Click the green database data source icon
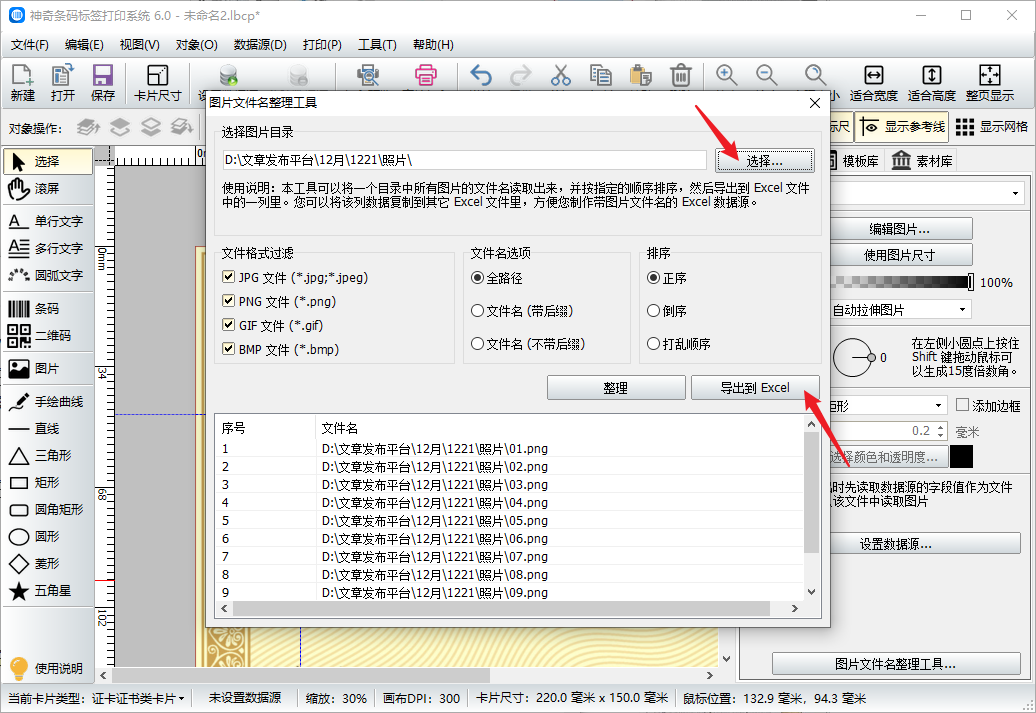 (x=229, y=75)
